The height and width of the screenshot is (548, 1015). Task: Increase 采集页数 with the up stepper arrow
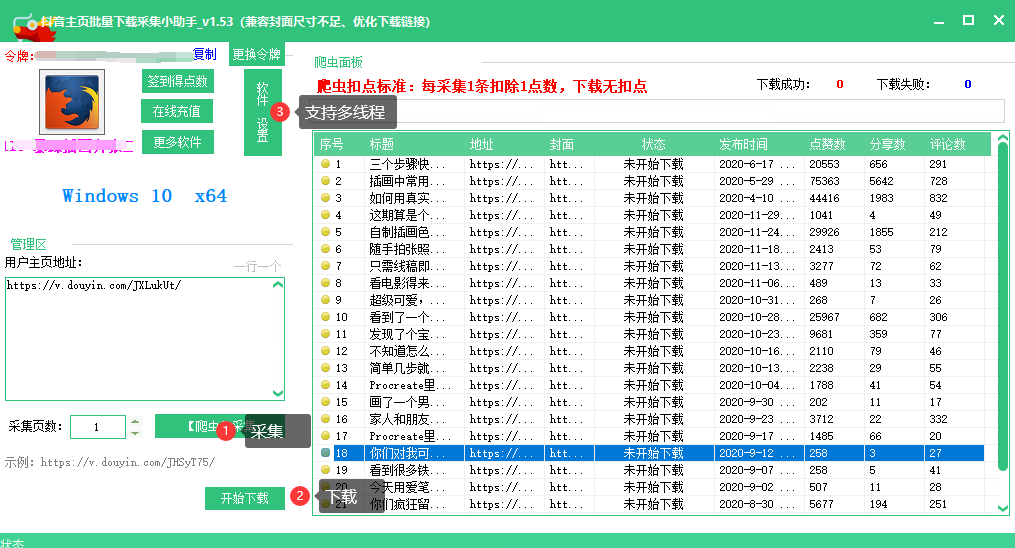[x=135, y=421]
